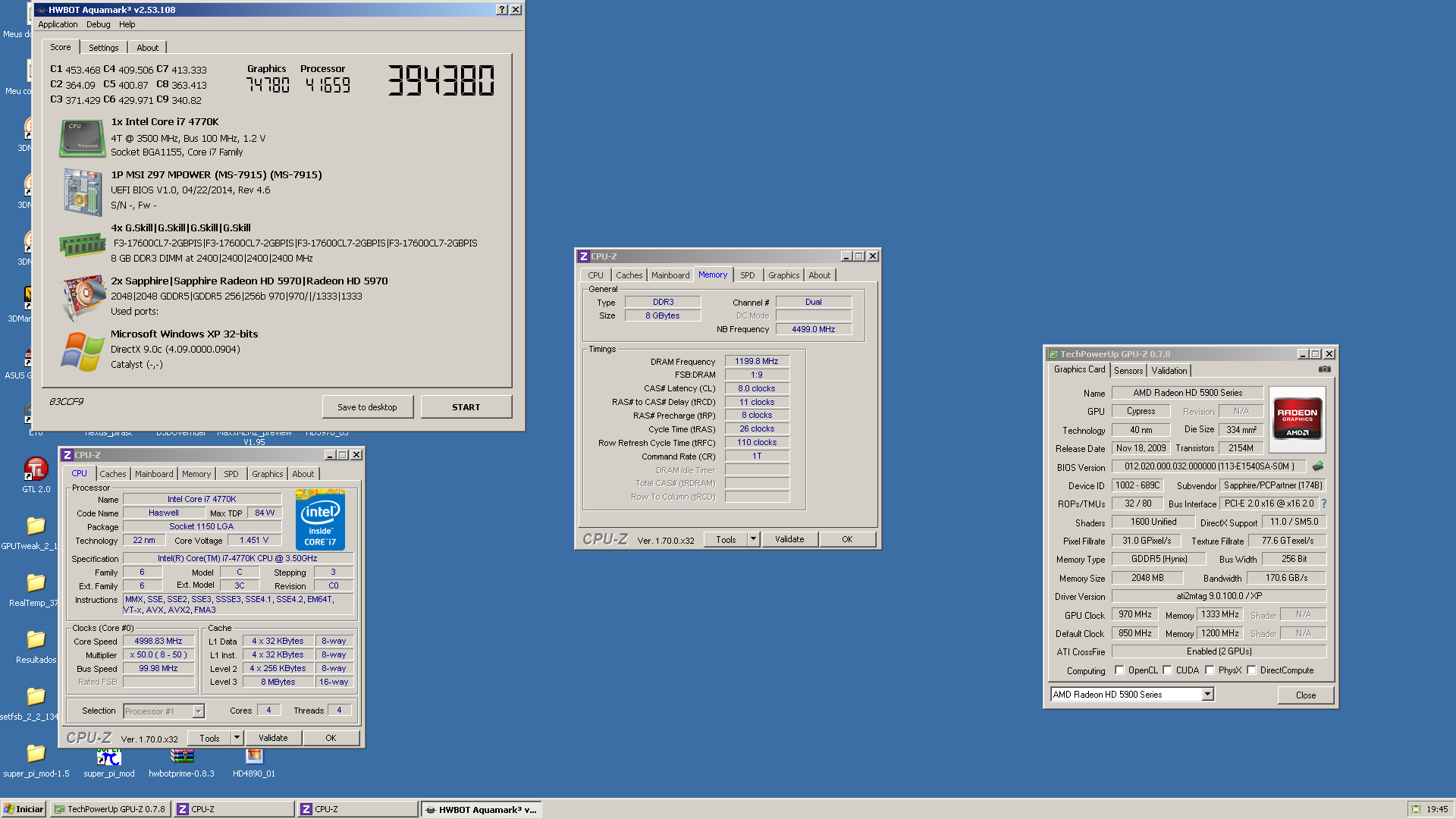
Task: Click the GPU Clock 970 MHz field
Action: [1135, 614]
